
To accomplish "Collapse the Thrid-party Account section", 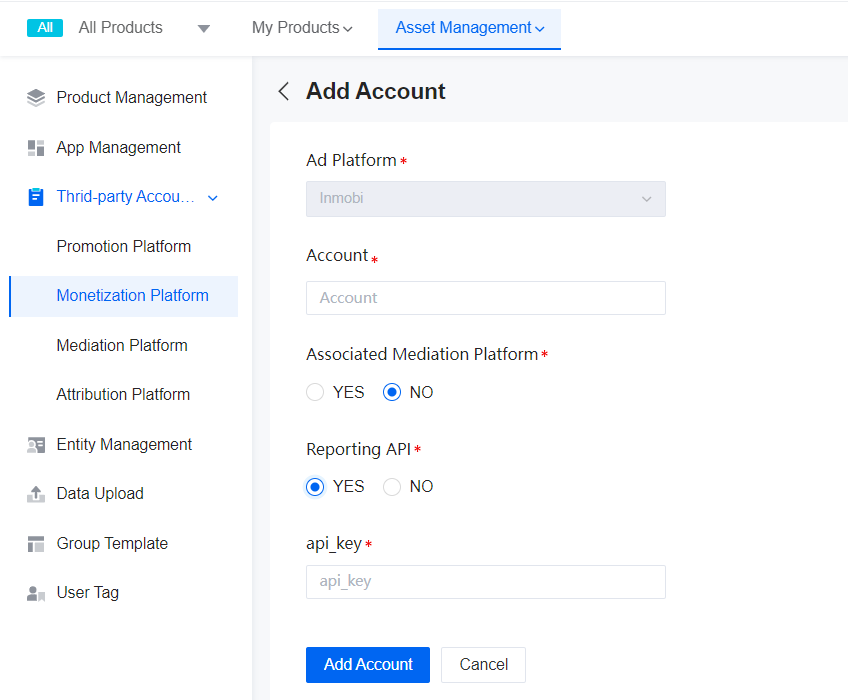I will pos(212,197).
